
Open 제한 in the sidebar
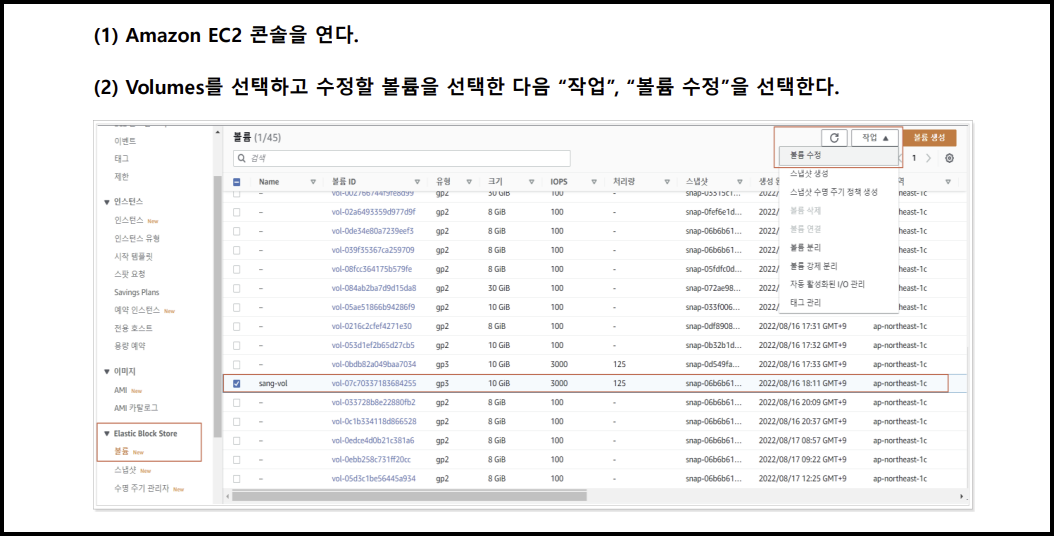(121, 177)
